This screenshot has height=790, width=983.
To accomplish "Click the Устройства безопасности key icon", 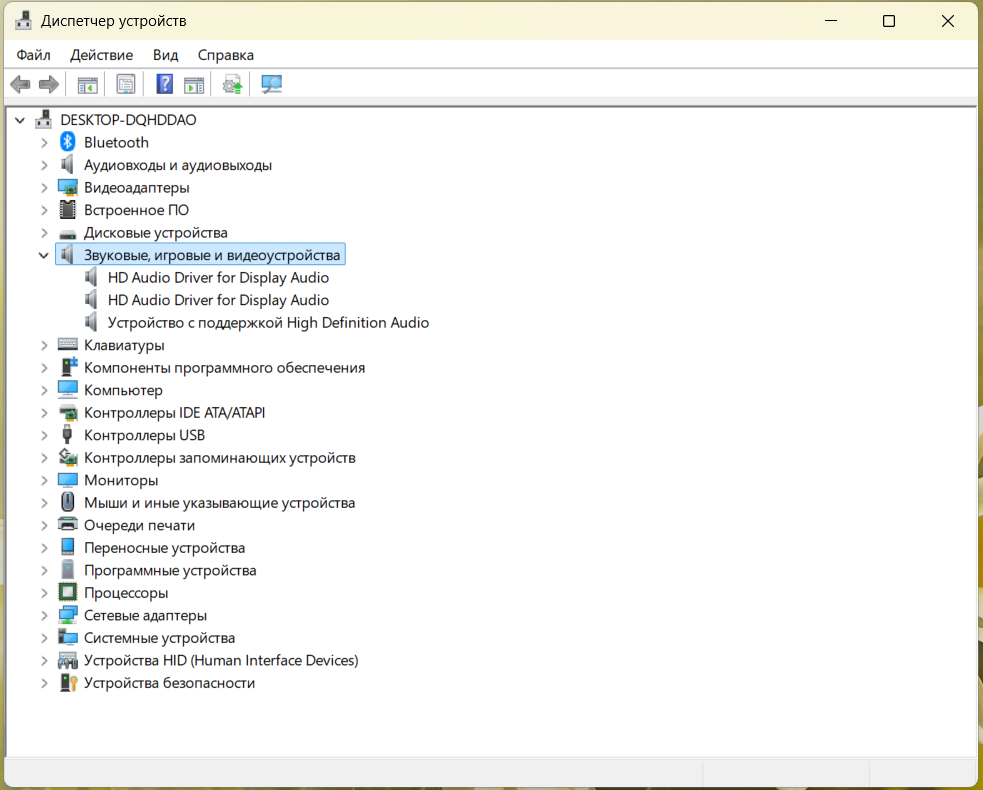I will click(x=68, y=683).
